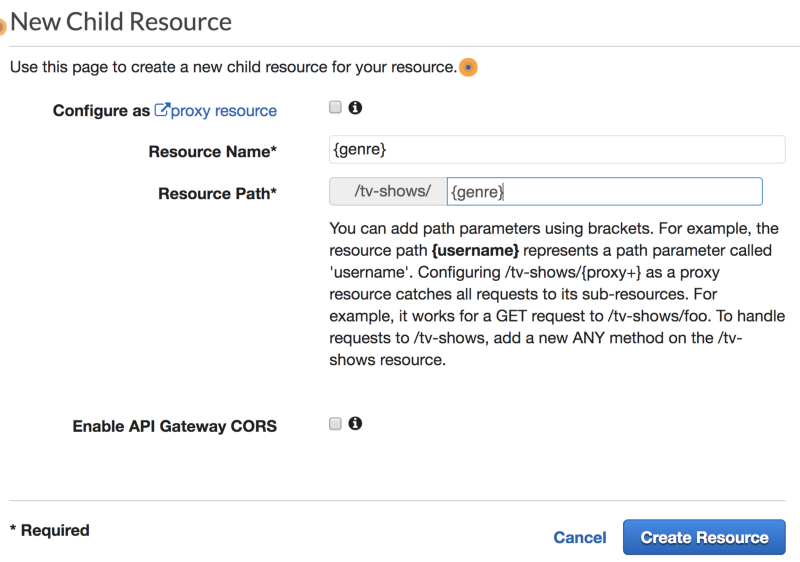Click into the Resource Path input box

pos(604,192)
